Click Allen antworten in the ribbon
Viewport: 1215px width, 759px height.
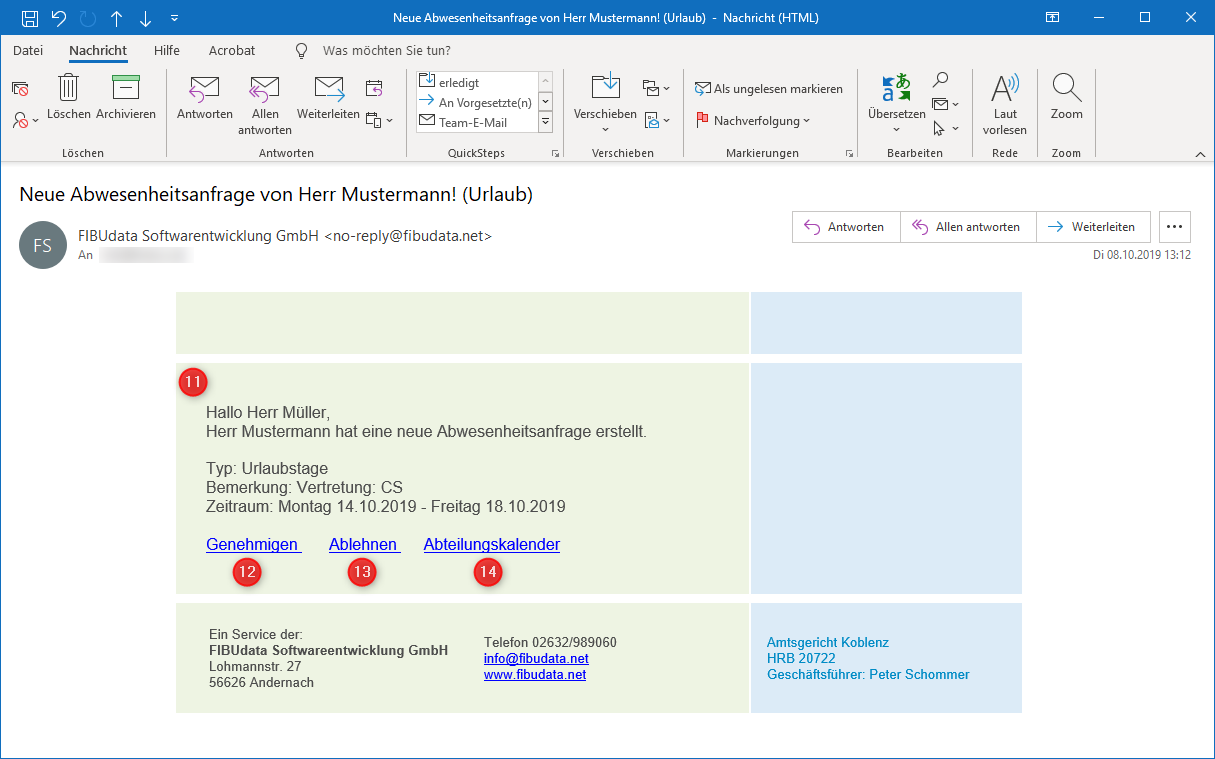tap(265, 90)
